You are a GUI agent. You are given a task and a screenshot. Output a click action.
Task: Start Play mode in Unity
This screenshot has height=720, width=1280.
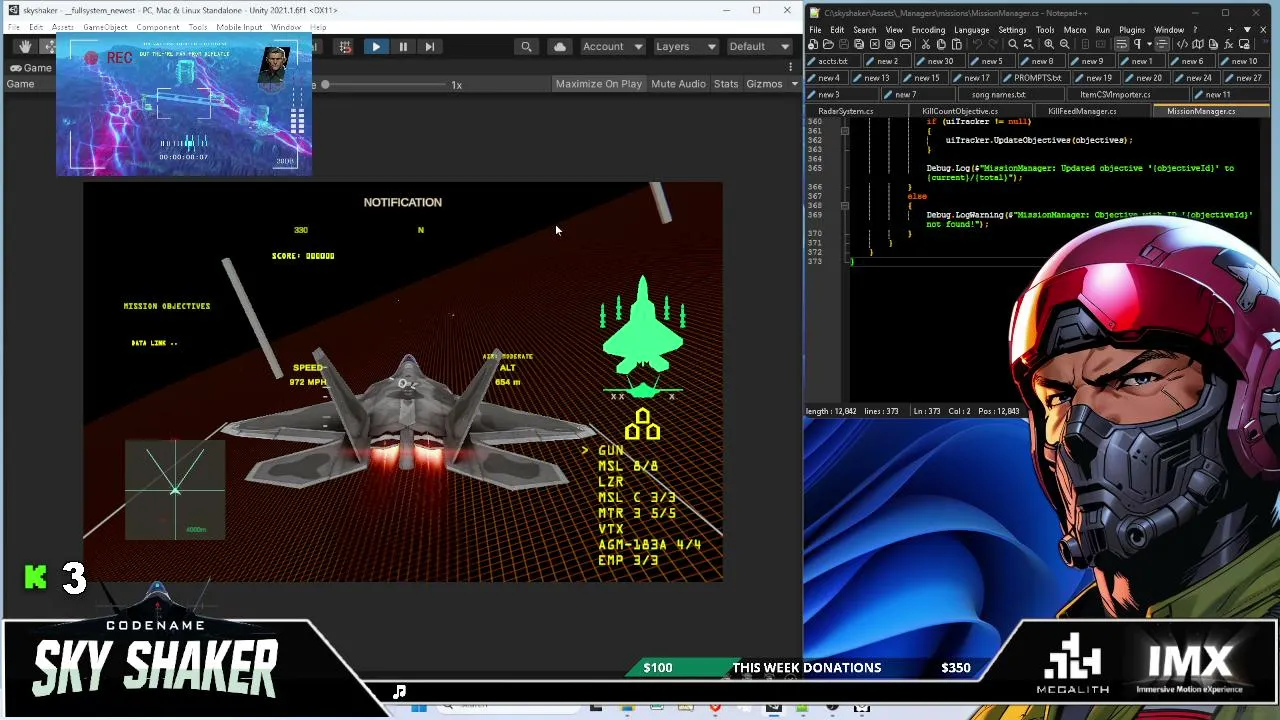coord(375,46)
